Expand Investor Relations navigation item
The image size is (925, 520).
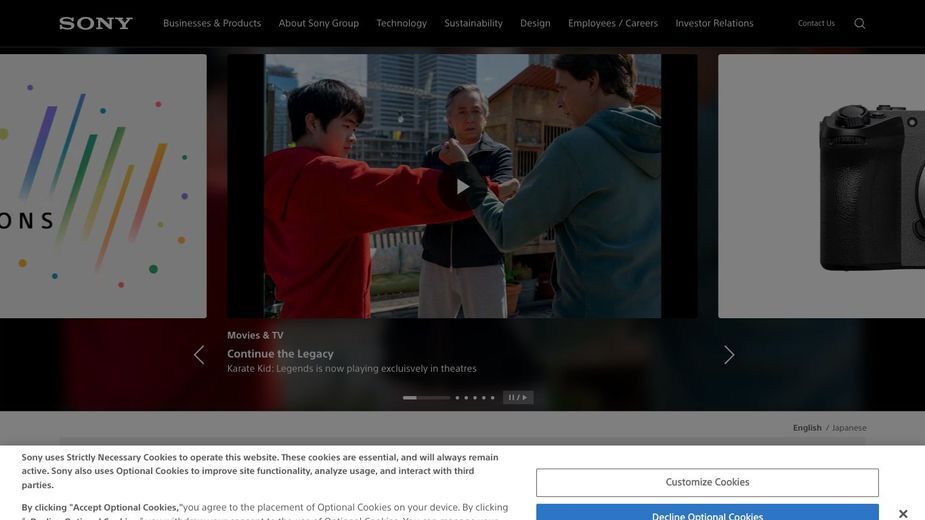[x=714, y=23]
